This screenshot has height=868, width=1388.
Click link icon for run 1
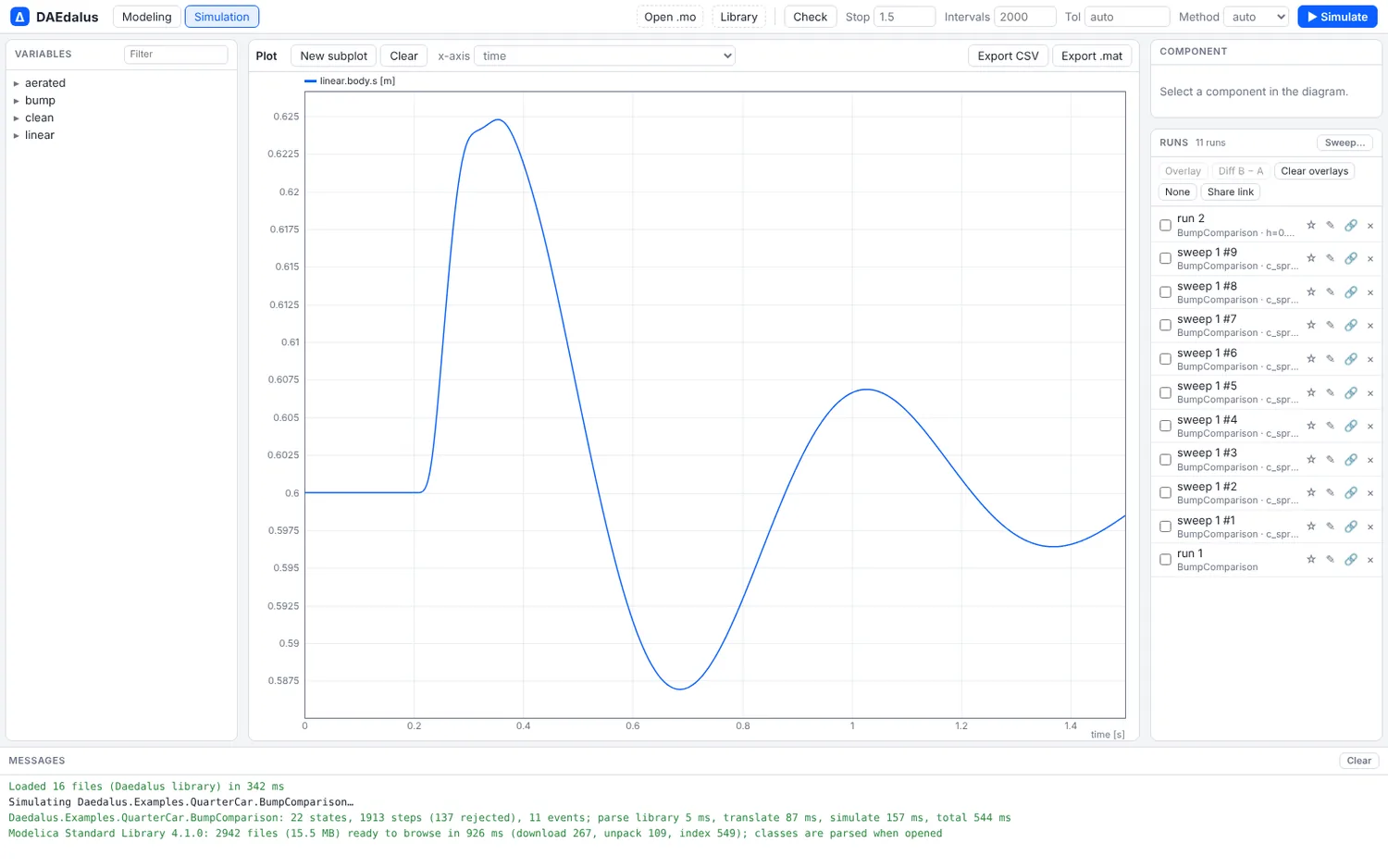pos(1351,559)
